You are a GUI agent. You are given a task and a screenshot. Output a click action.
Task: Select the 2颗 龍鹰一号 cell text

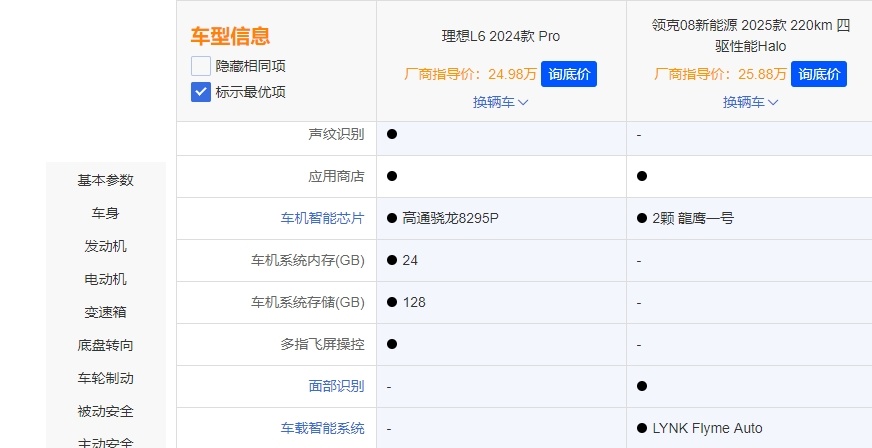[x=693, y=218]
